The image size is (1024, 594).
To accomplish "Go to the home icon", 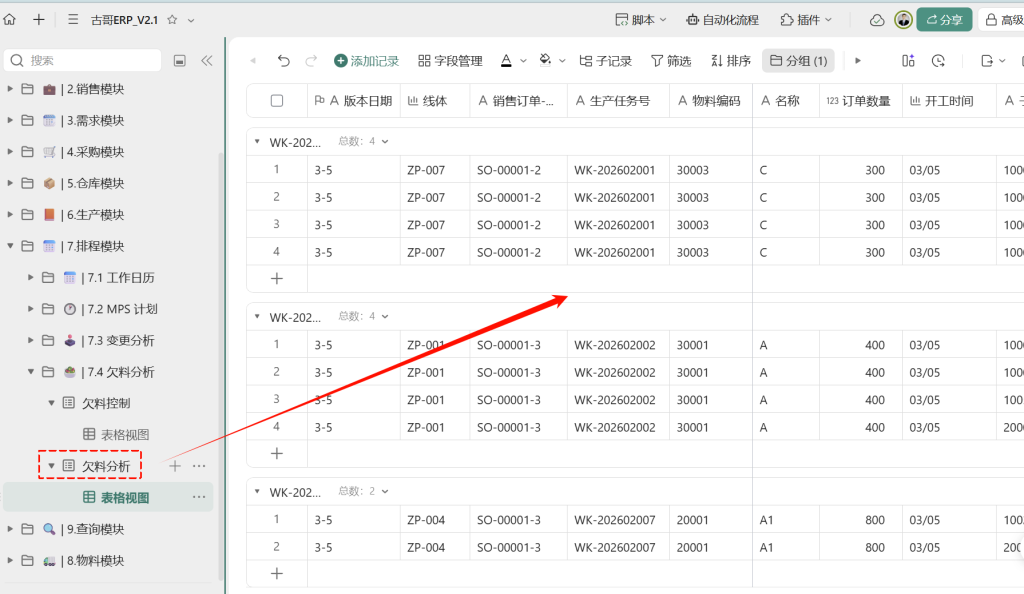I will (10, 20).
